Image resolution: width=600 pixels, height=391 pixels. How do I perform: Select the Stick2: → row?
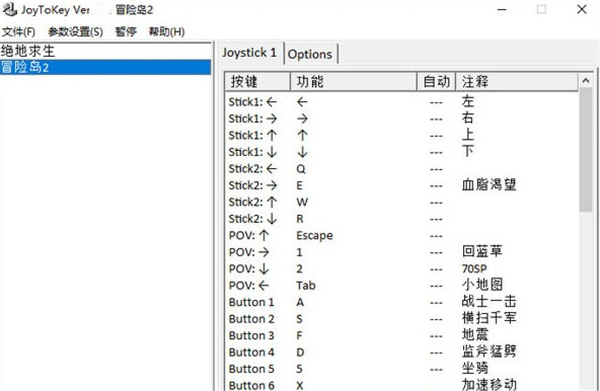point(402,186)
